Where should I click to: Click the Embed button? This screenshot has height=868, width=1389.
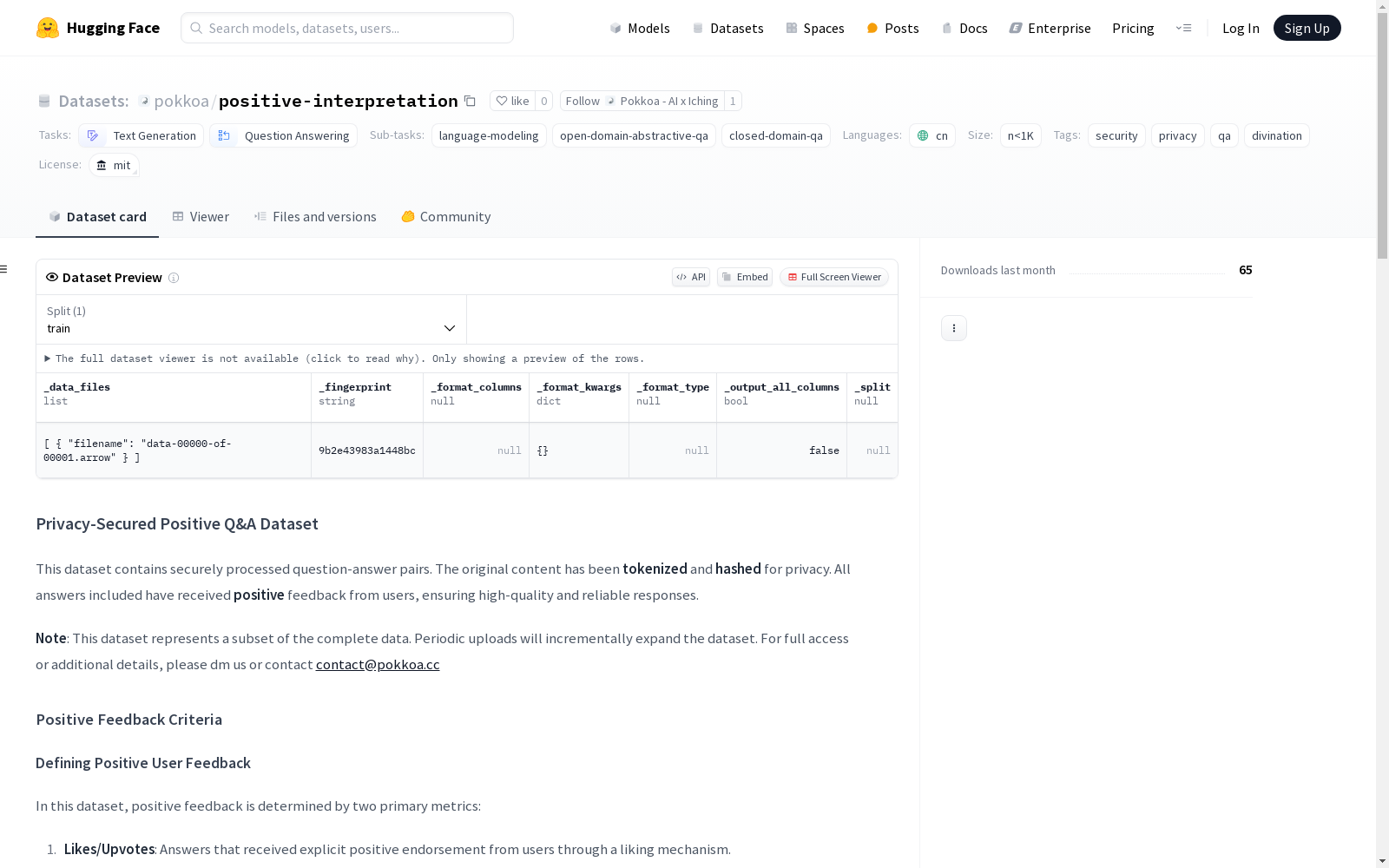(745, 277)
